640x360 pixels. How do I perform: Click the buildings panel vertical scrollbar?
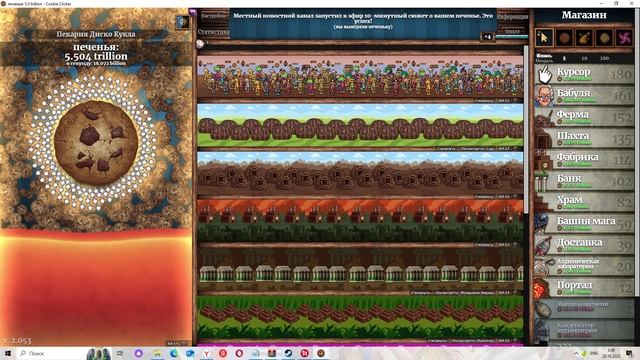(526, 129)
